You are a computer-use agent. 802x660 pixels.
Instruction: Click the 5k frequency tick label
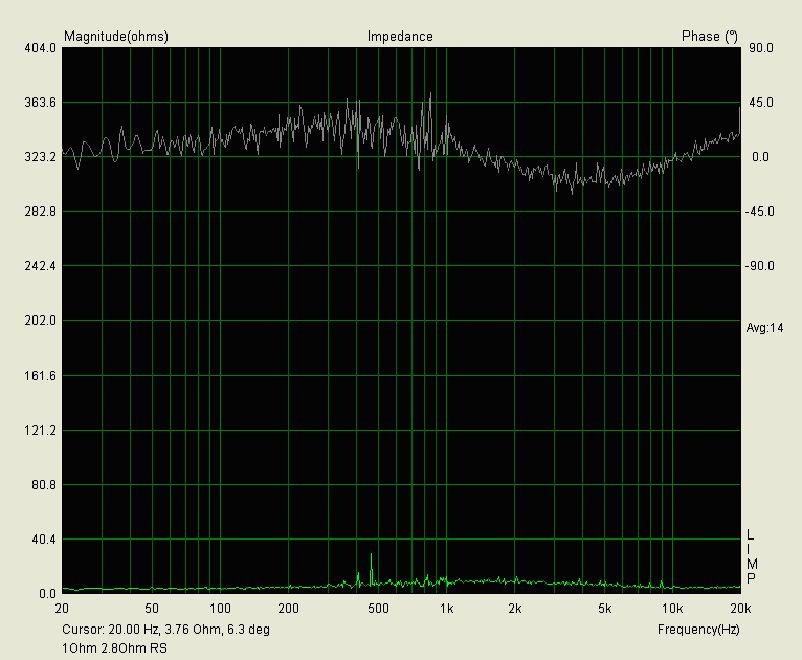tap(605, 609)
